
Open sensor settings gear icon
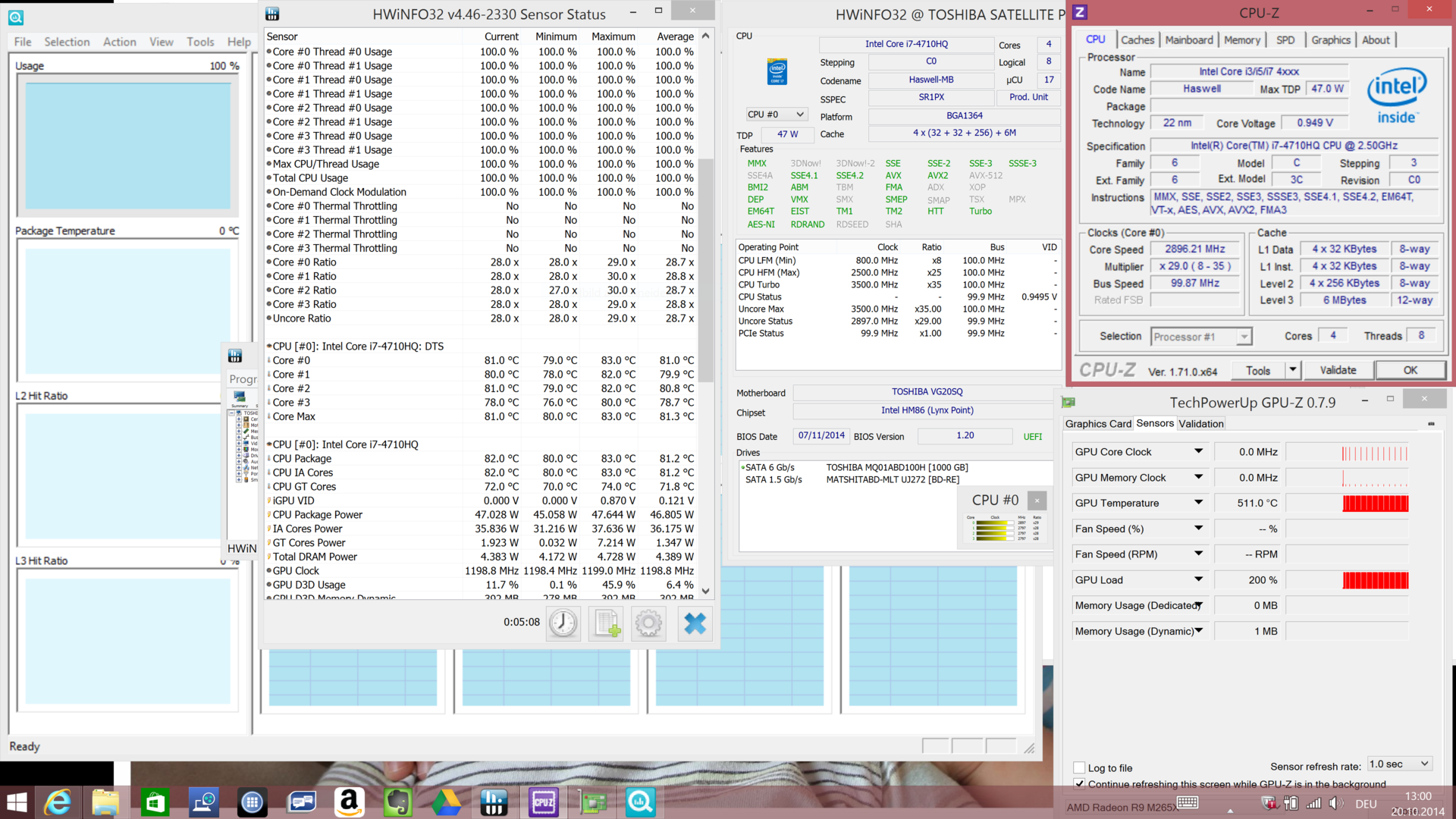point(648,623)
